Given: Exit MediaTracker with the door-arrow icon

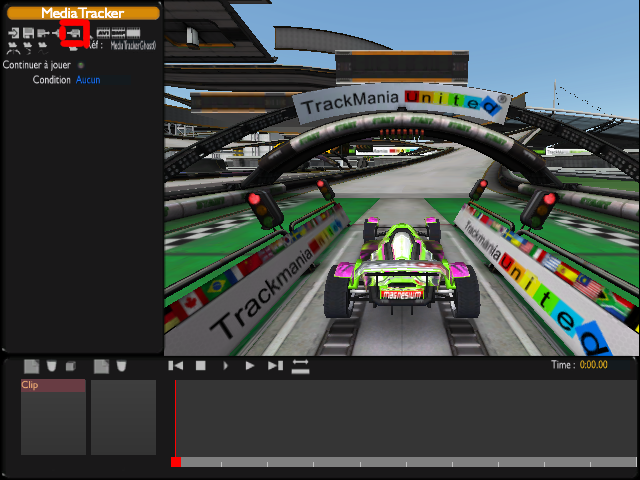Looking at the screenshot, I should tap(13, 33).
